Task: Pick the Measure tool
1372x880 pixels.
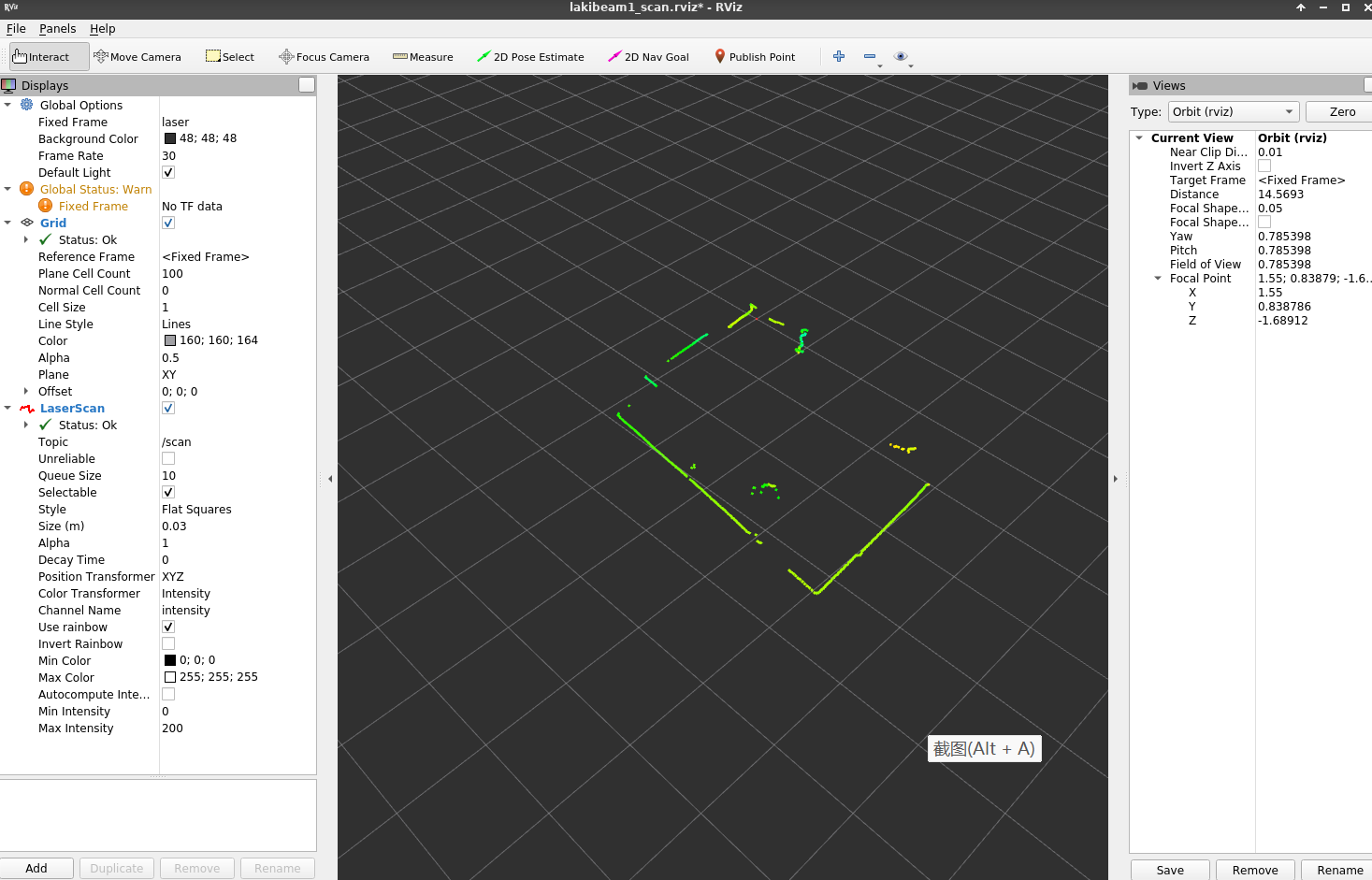Action: click(x=423, y=57)
